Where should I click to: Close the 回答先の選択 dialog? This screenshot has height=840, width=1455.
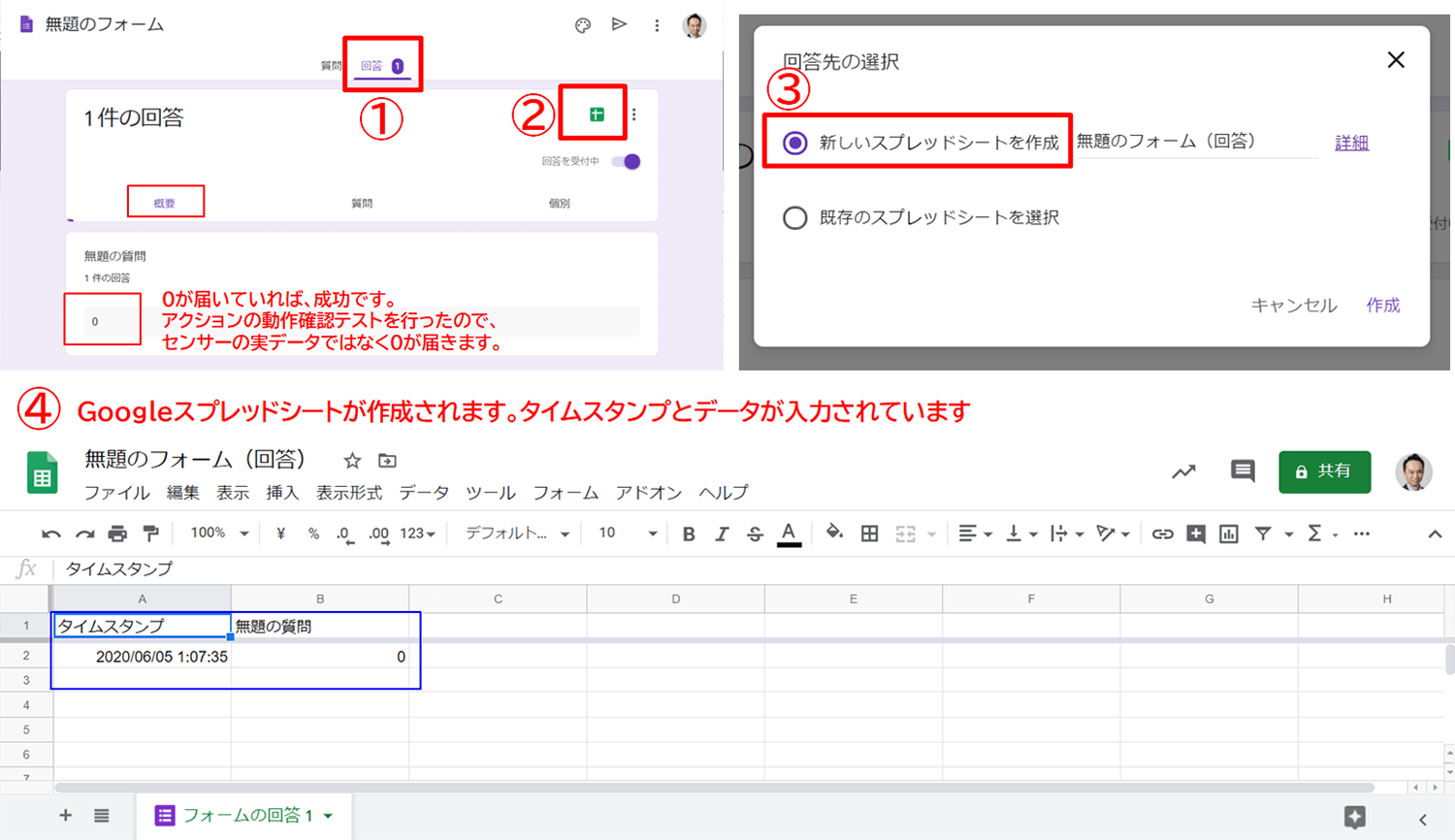coord(1396,60)
